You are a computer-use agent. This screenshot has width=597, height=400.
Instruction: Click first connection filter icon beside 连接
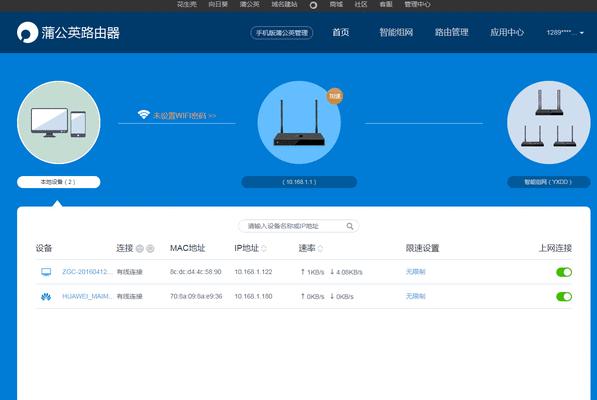140,249
